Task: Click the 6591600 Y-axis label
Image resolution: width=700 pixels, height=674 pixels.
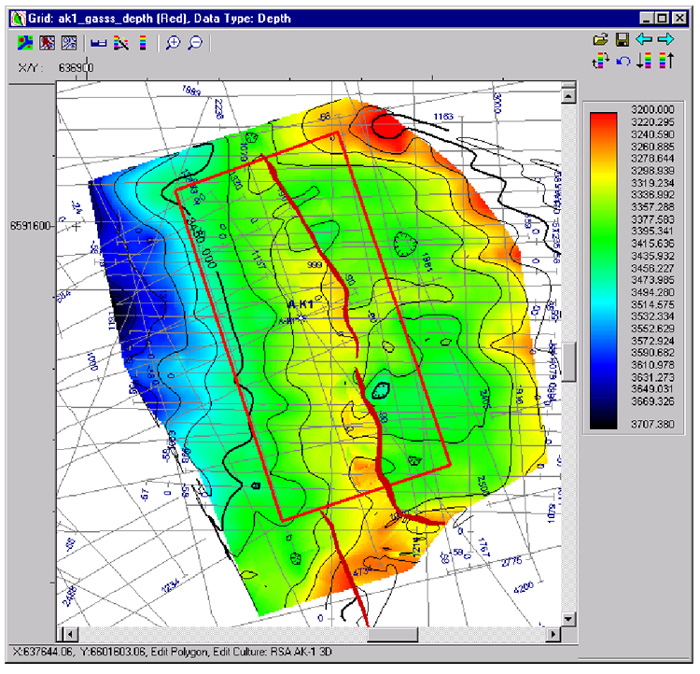Action: tap(30, 226)
